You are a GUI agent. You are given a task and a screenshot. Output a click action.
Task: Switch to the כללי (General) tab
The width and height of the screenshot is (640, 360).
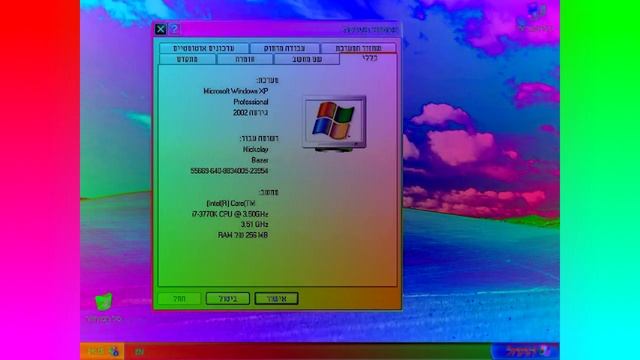coord(369,58)
